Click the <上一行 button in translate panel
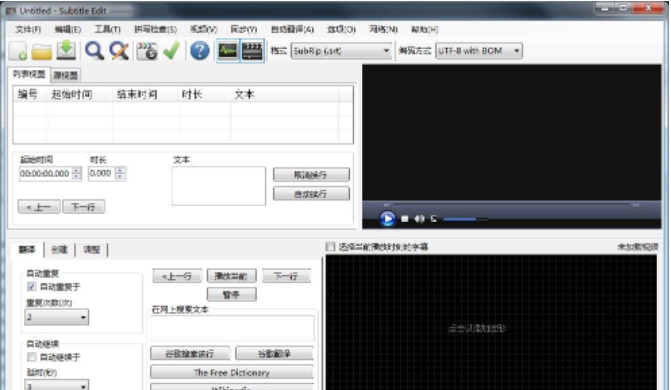Viewport: 671px width, 390px height. 177,276
